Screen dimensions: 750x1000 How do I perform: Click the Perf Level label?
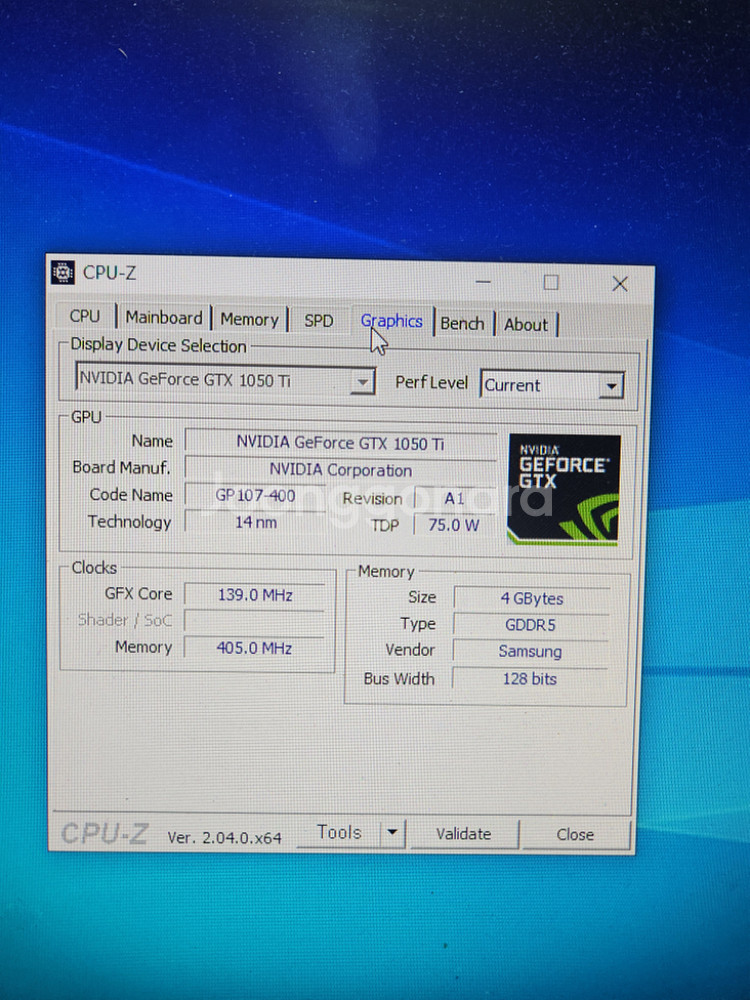[x=432, y=383]
